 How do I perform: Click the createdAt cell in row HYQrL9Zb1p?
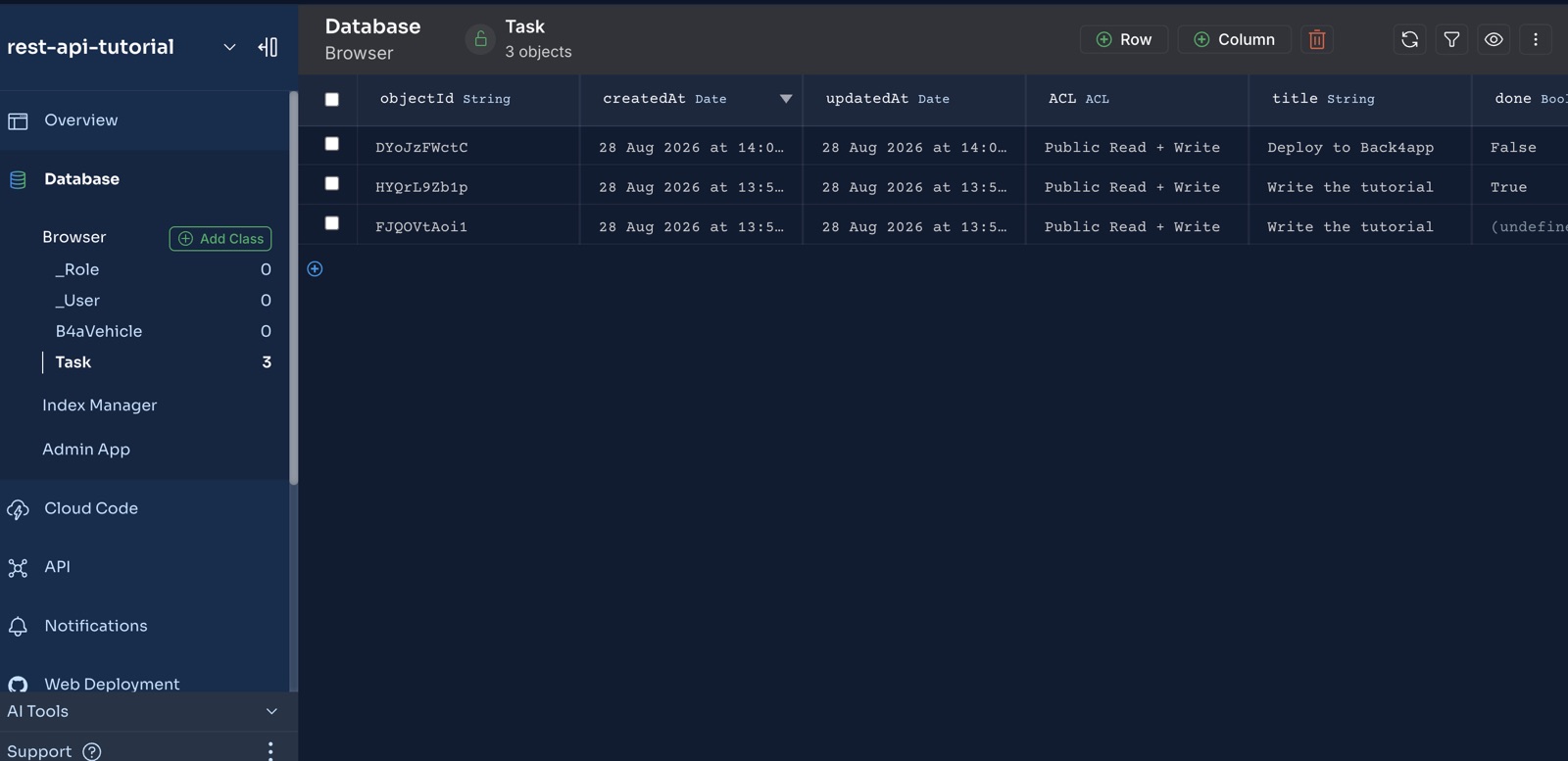tap(691, 186)
